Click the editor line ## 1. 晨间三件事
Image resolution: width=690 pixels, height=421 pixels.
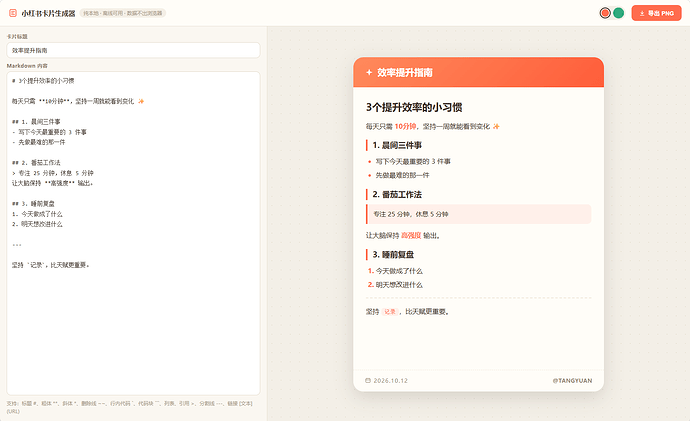(36, 122)
